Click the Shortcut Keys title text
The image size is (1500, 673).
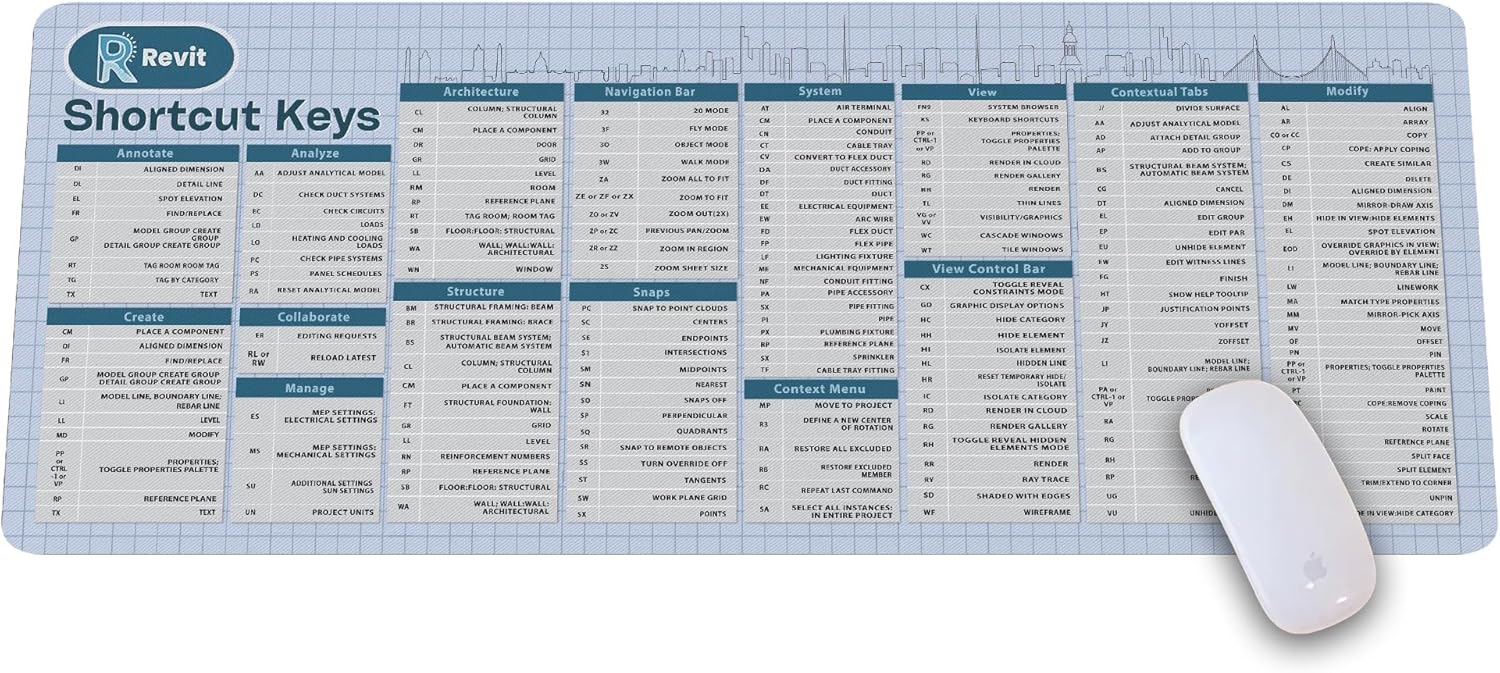click(222, 117)
